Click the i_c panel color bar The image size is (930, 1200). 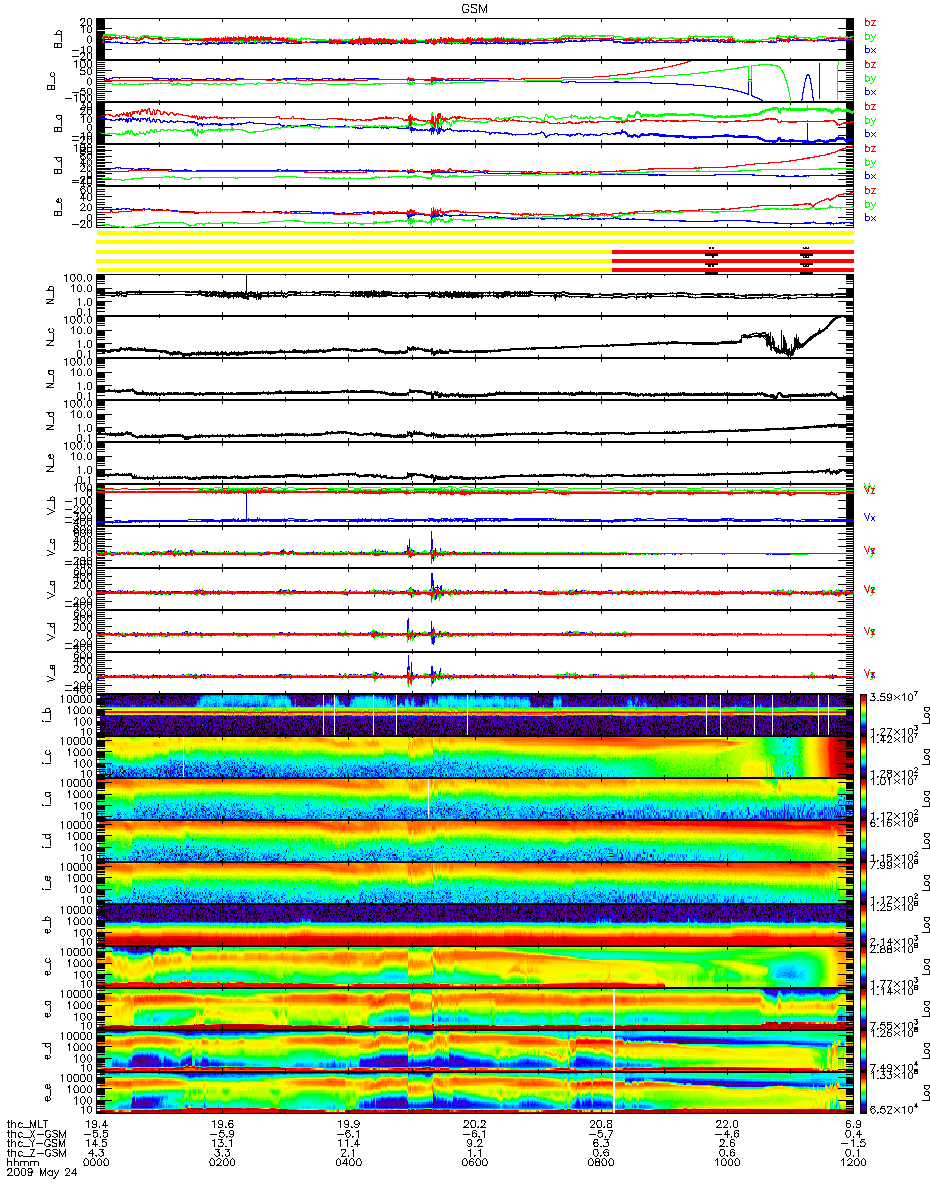865,756
